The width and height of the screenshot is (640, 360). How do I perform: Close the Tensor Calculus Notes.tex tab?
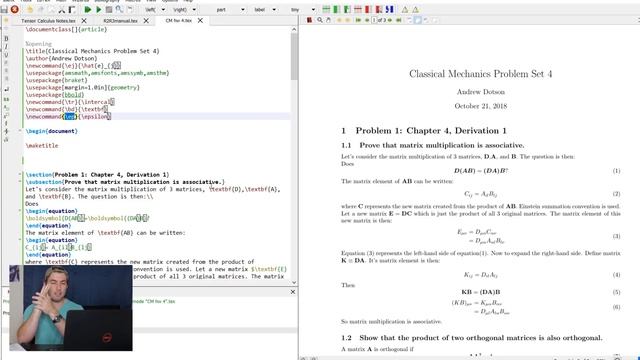84,20
